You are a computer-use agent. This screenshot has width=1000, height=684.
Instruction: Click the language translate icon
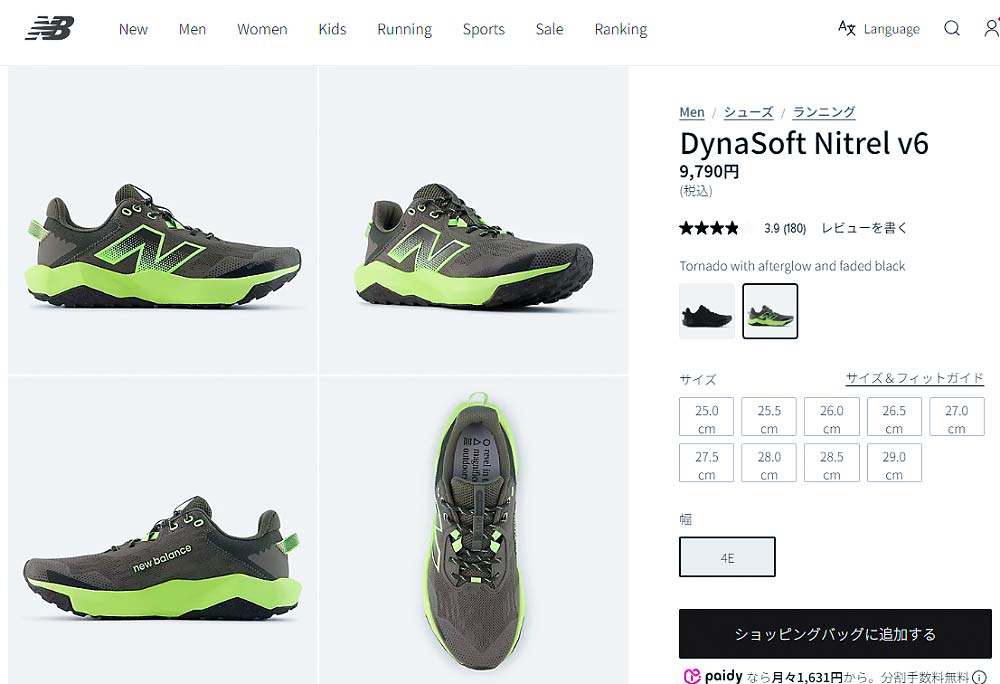(x=847, y=29)
